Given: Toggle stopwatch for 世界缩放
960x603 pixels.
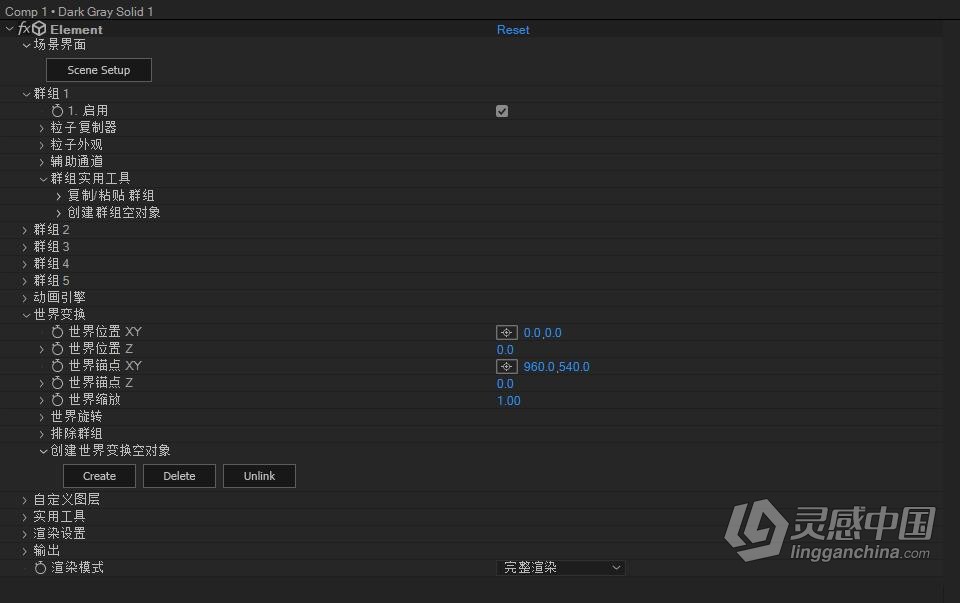Looking at the screenshot, I should point(58,400).
